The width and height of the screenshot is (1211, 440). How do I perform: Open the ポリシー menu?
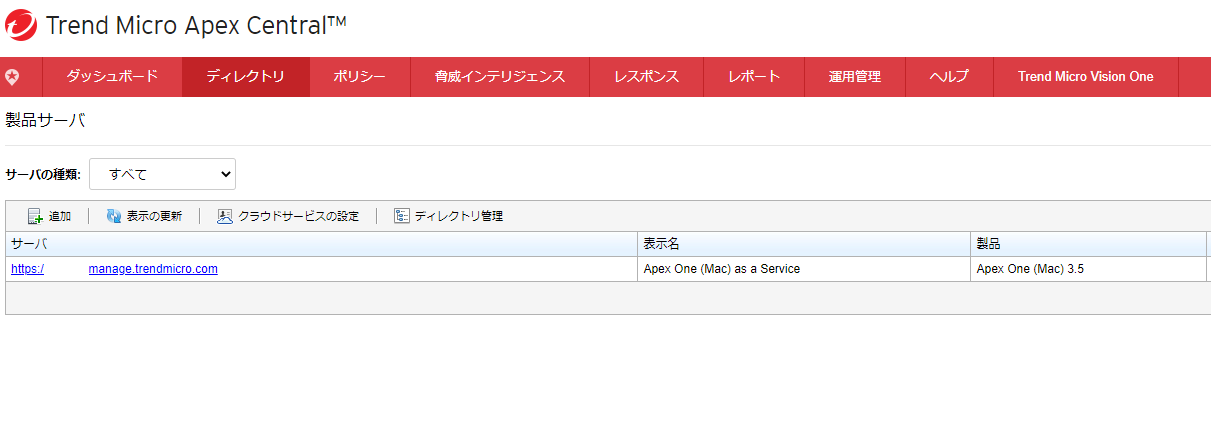[359, 77]
